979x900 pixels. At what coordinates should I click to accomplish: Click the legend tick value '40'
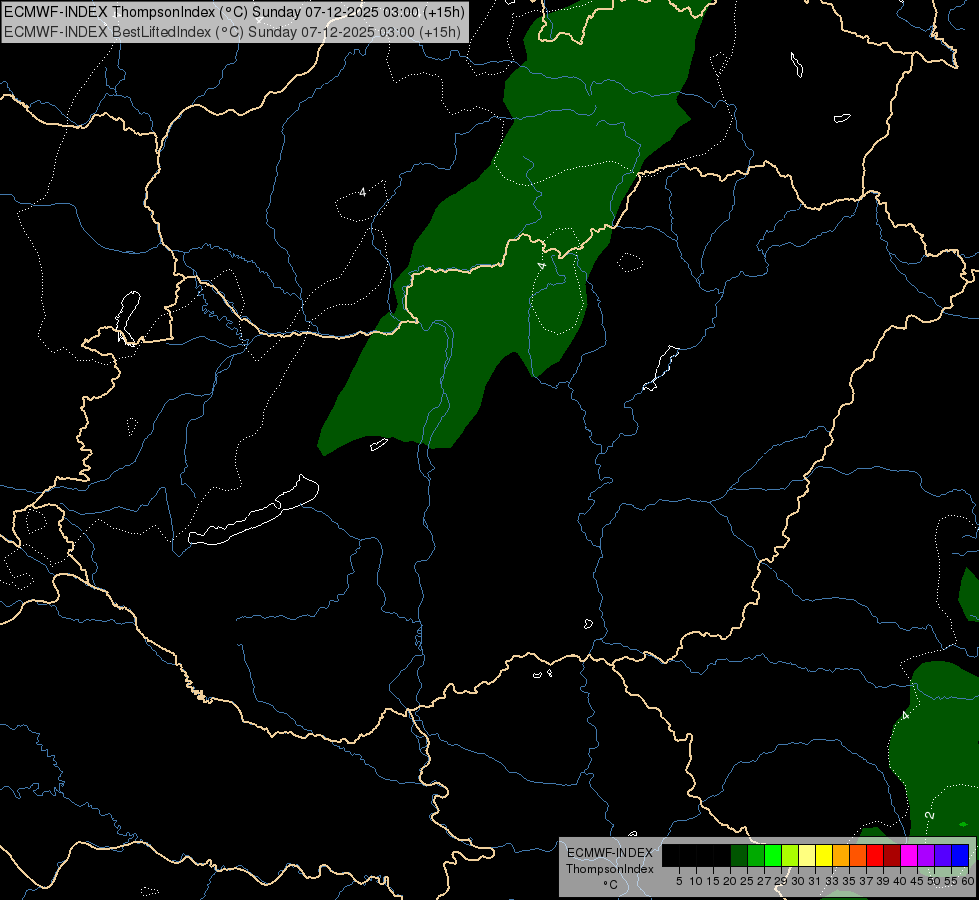pyautogui.click(x=900, y=881)
